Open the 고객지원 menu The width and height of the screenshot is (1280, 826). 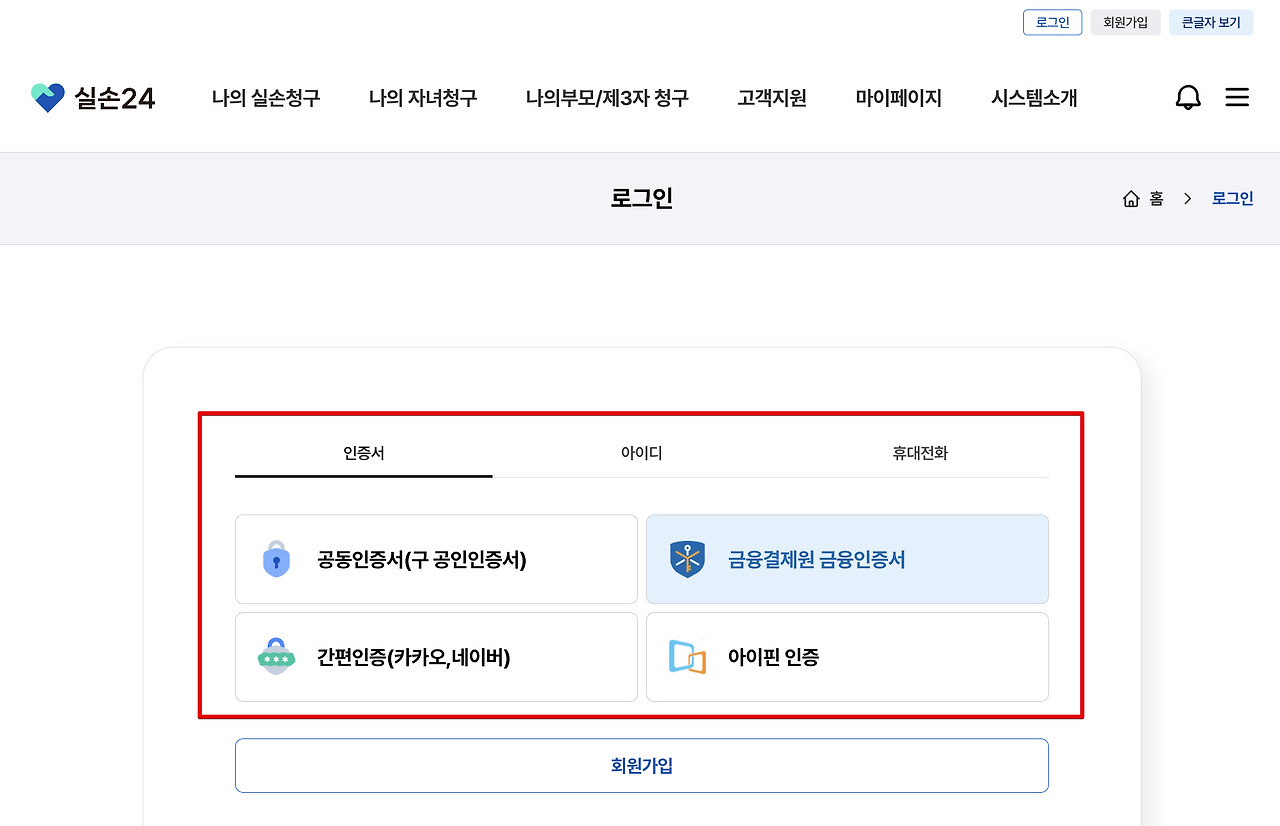coord(771,97)
